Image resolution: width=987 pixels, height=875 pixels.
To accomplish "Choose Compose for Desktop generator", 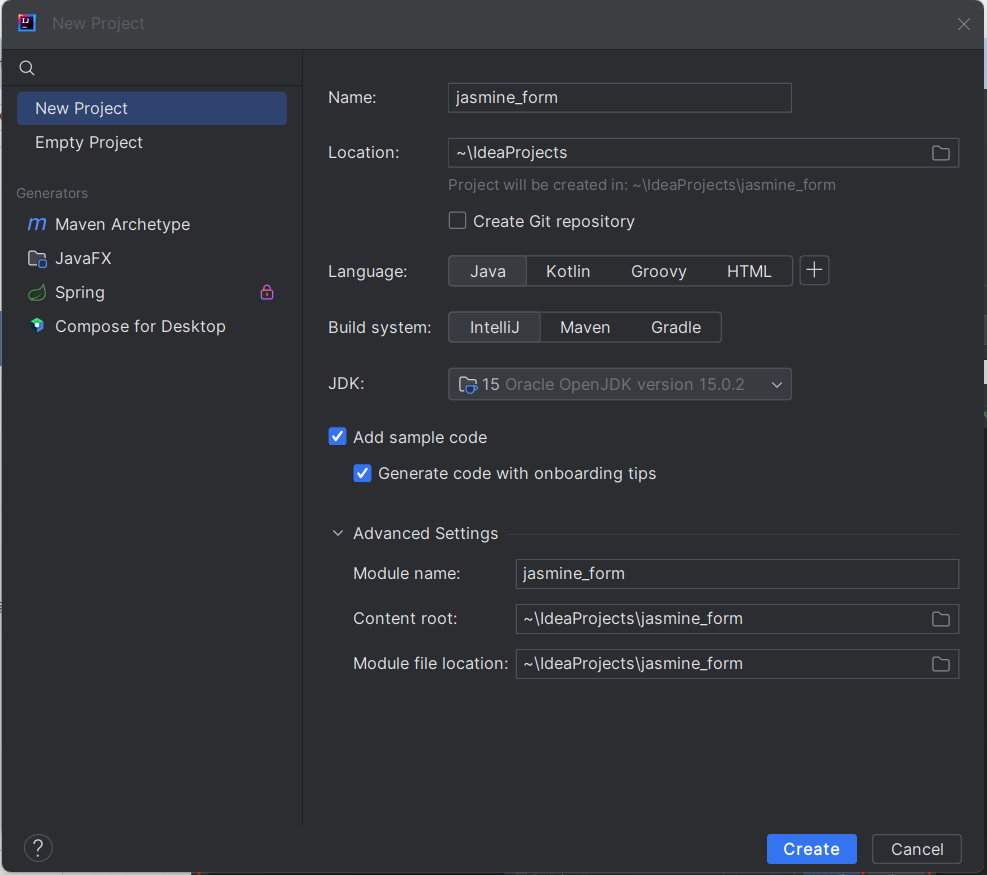I will (x=152, y=326).
